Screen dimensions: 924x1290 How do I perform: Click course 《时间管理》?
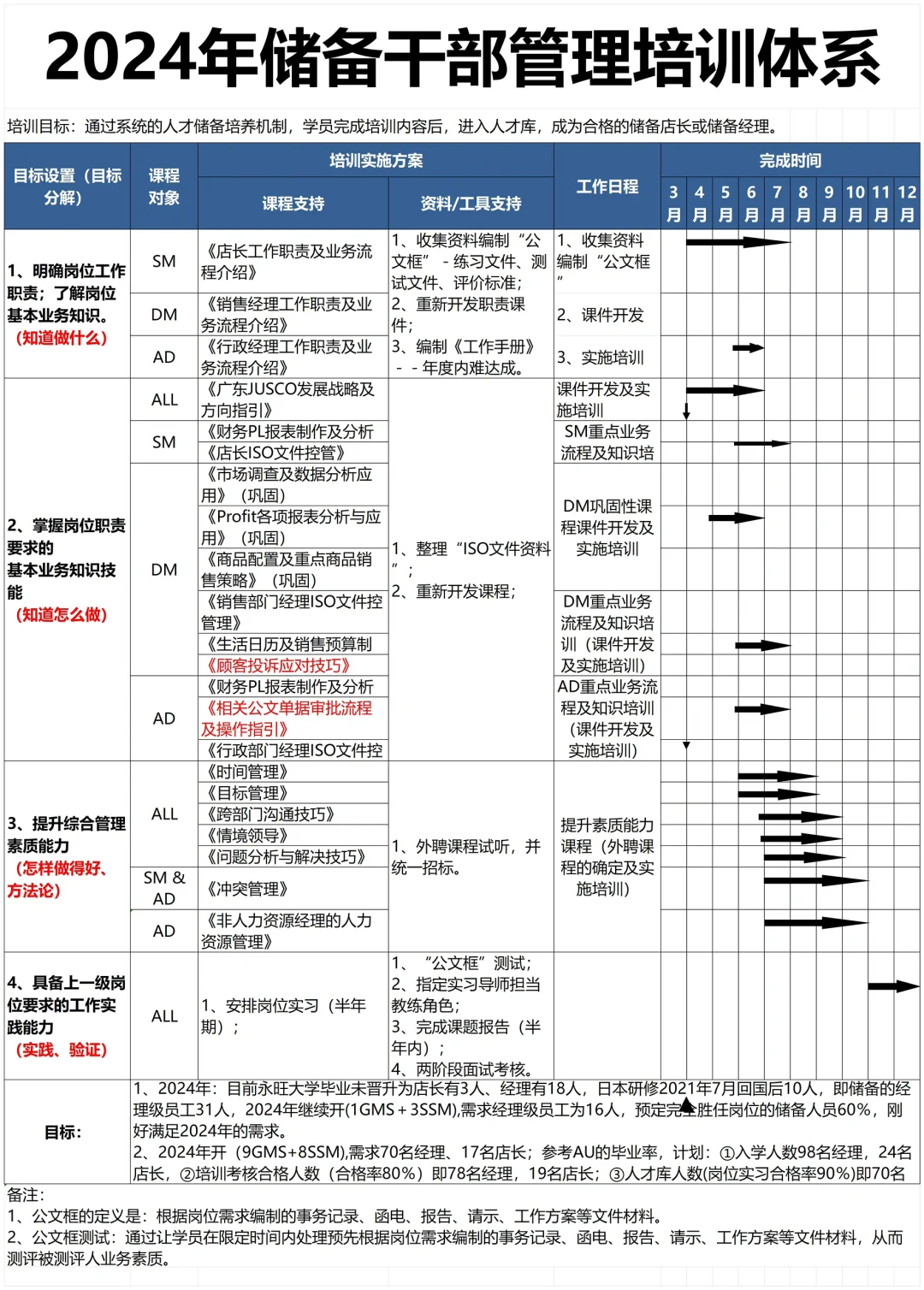pos(293,772)
